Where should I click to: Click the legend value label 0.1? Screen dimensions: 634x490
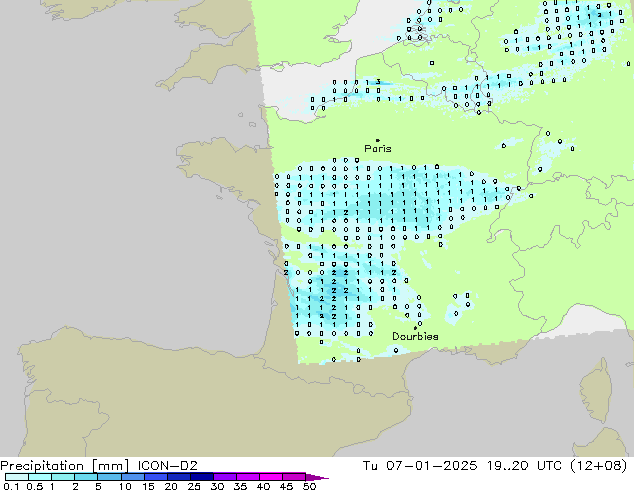click(11, 486)
